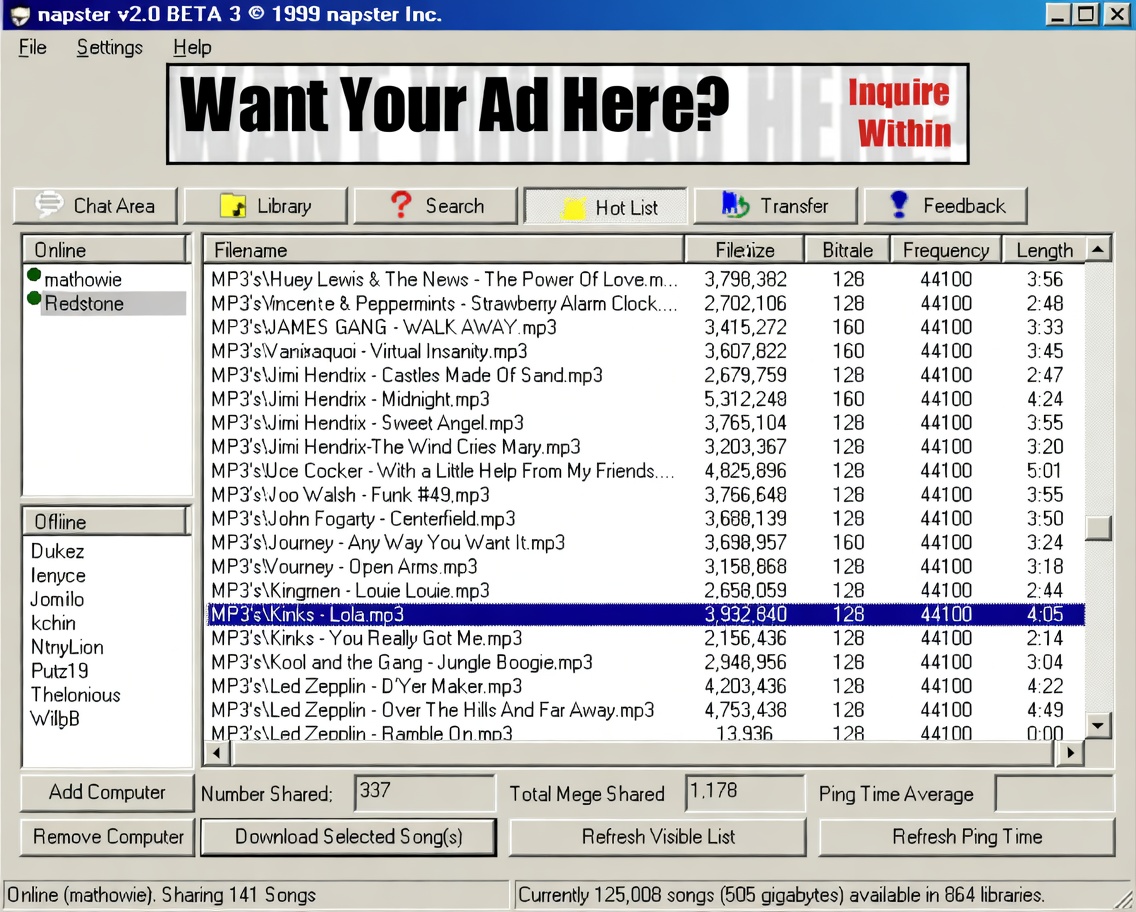Select Jimi Hendrix - Sweet Angel.mp3
Viewport: 1136px width, 912px height.
[x=645, y=423]
